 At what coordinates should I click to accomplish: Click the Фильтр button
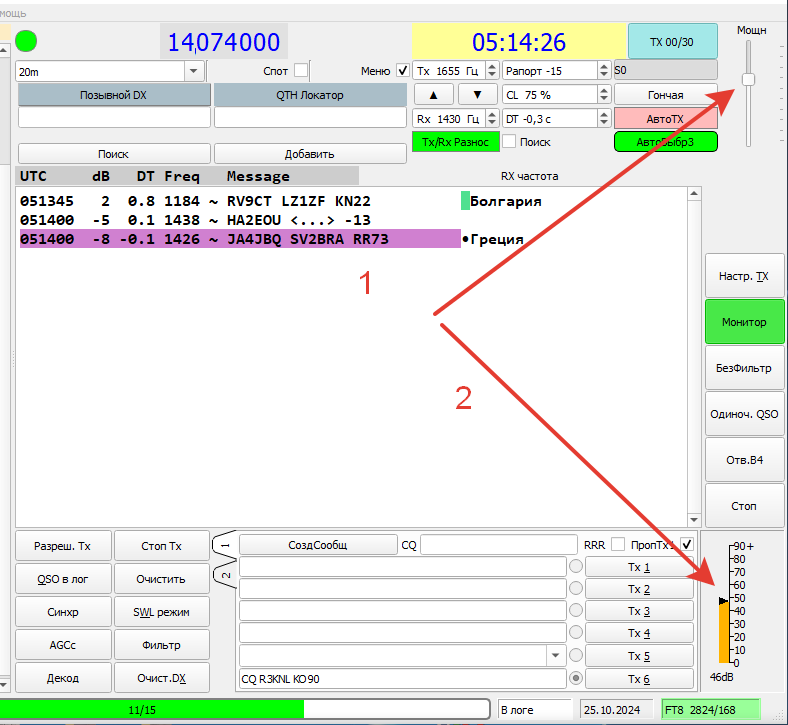(162, 645)
